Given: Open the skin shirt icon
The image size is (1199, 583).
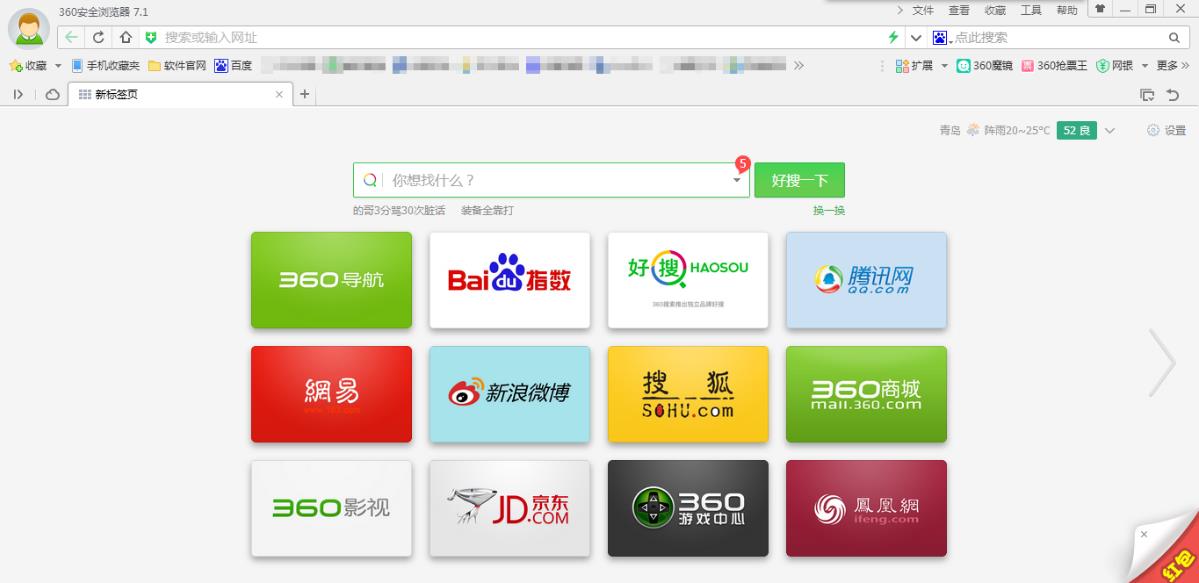Looking at the screenshot, I should [1100, 9].
